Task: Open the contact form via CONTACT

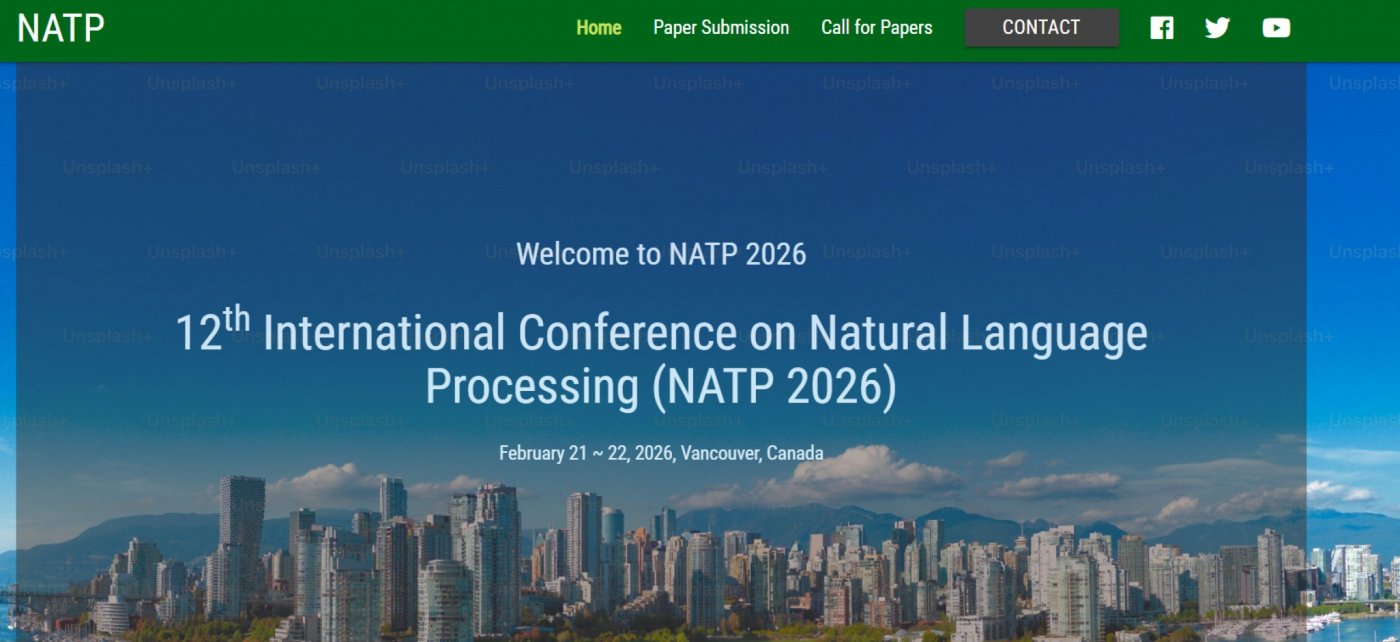Action: pyautogui.click(x=1041, y=27)
